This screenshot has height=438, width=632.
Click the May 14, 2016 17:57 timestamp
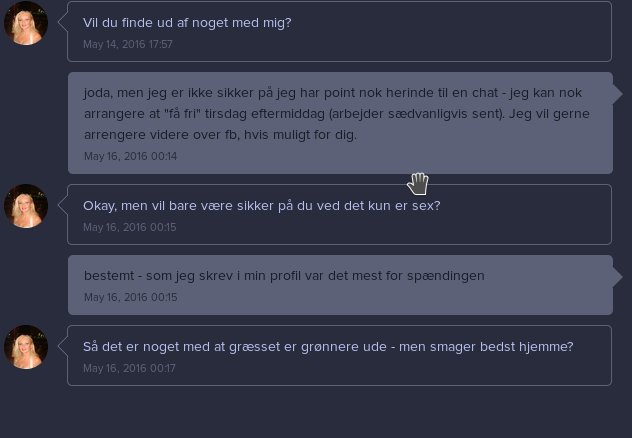click(128, 44)
